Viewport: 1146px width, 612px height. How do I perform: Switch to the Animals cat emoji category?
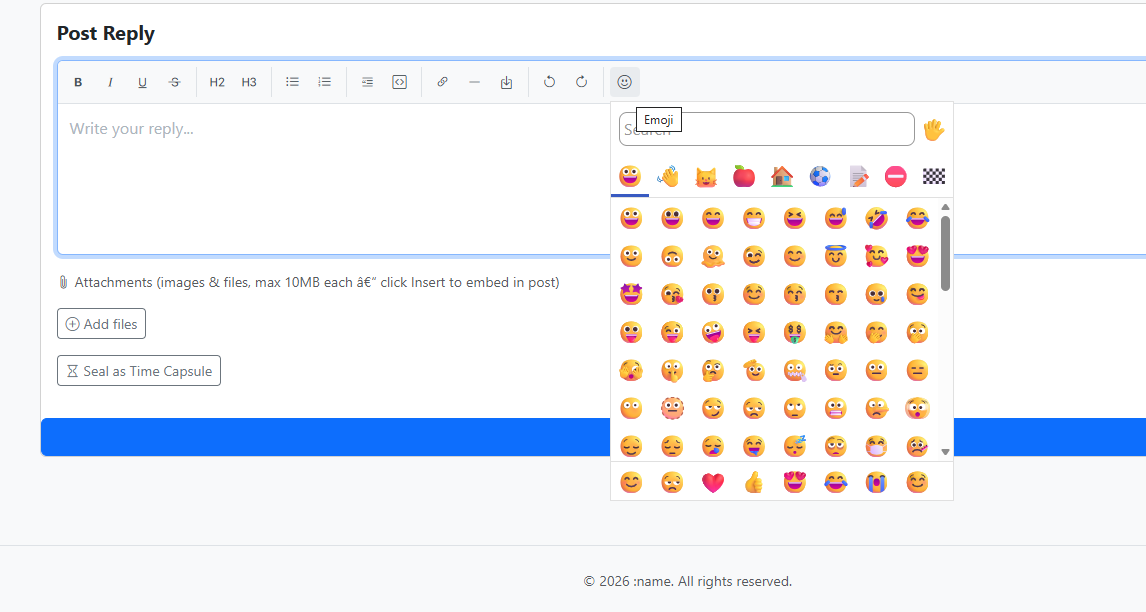(x=706, y=177)
